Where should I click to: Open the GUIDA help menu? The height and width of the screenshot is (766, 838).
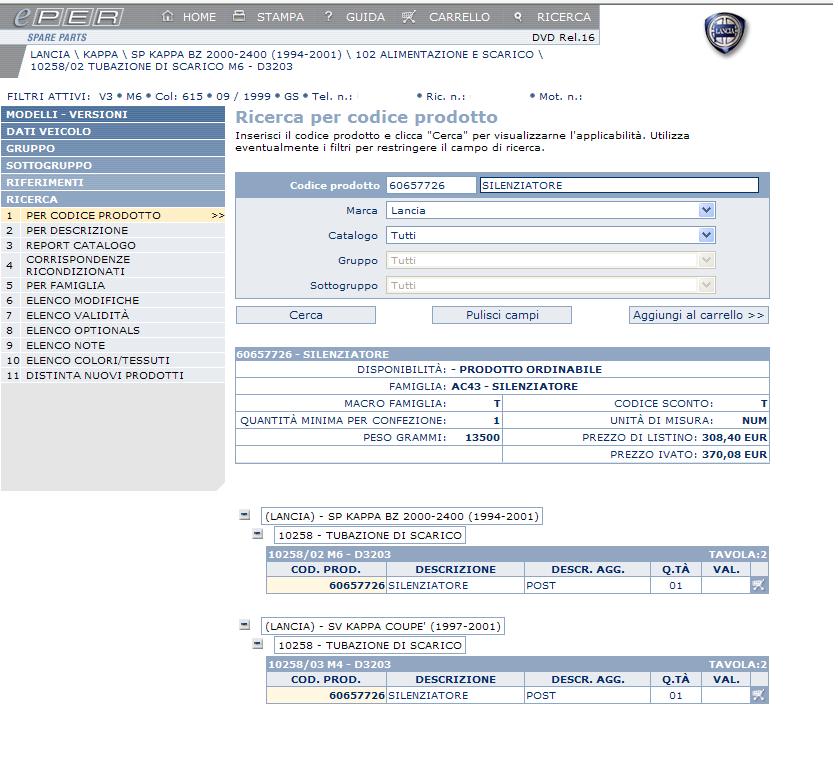(365, 17)
